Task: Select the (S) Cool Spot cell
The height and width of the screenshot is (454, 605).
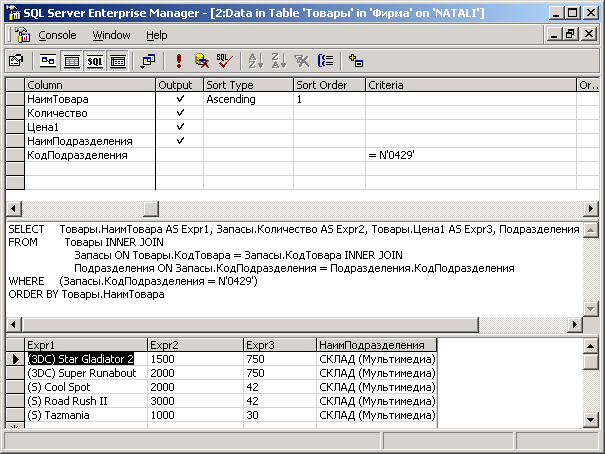Action: click(x=86, y=387)
